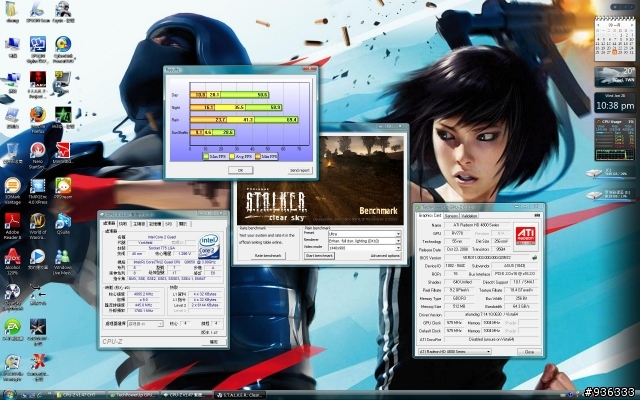Open the weather gadget showing 20°
This screenshot has height=400, width=640.
(615, 77)
